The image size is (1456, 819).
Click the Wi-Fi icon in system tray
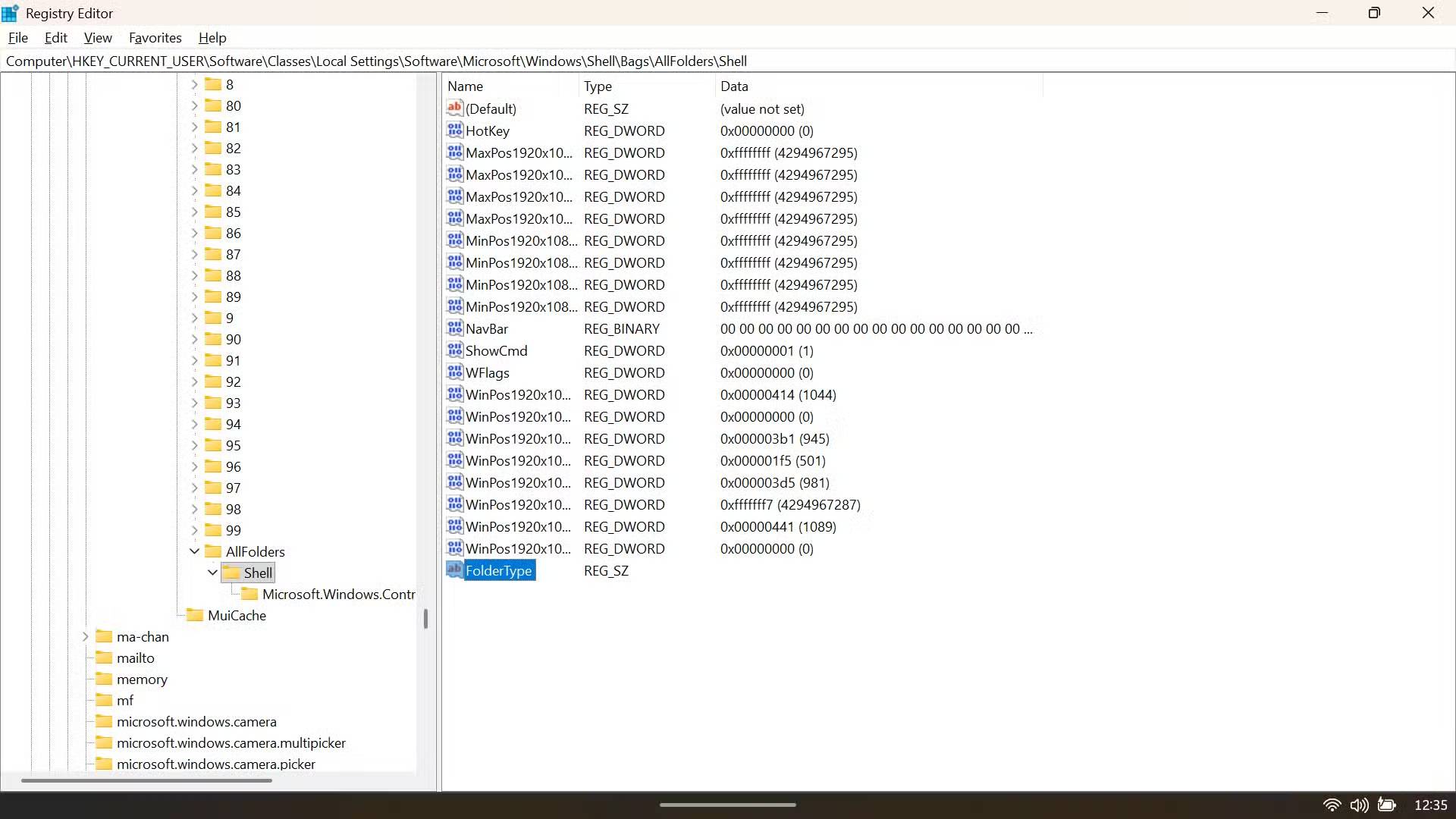(1332, 805)
